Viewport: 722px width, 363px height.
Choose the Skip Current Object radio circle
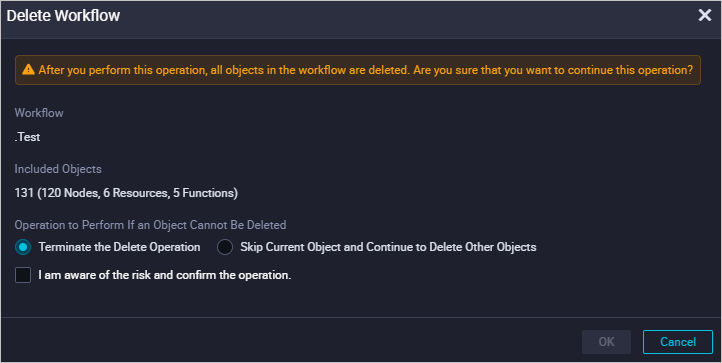(x=225, y=247)
